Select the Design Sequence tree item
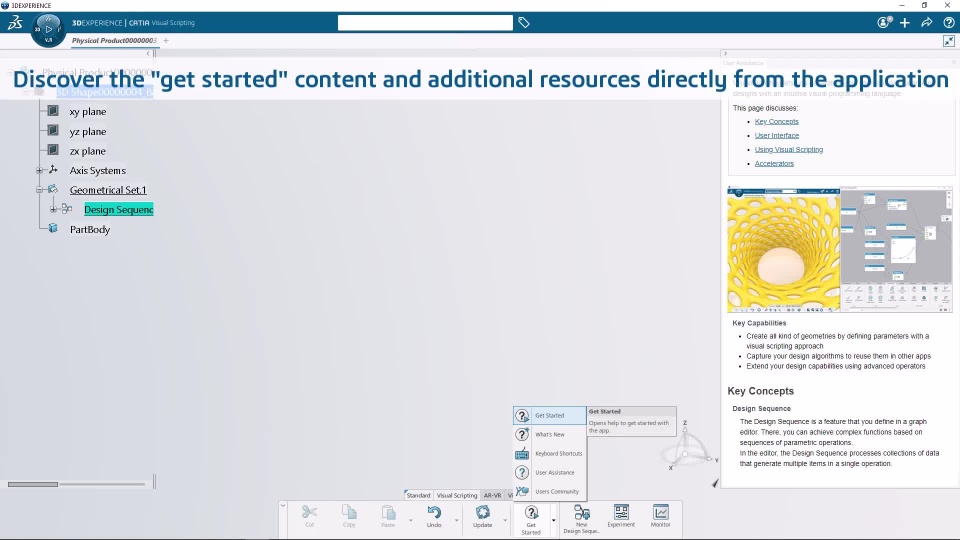Viewport: 960px width, 540px height. click(x=119, y=209)
